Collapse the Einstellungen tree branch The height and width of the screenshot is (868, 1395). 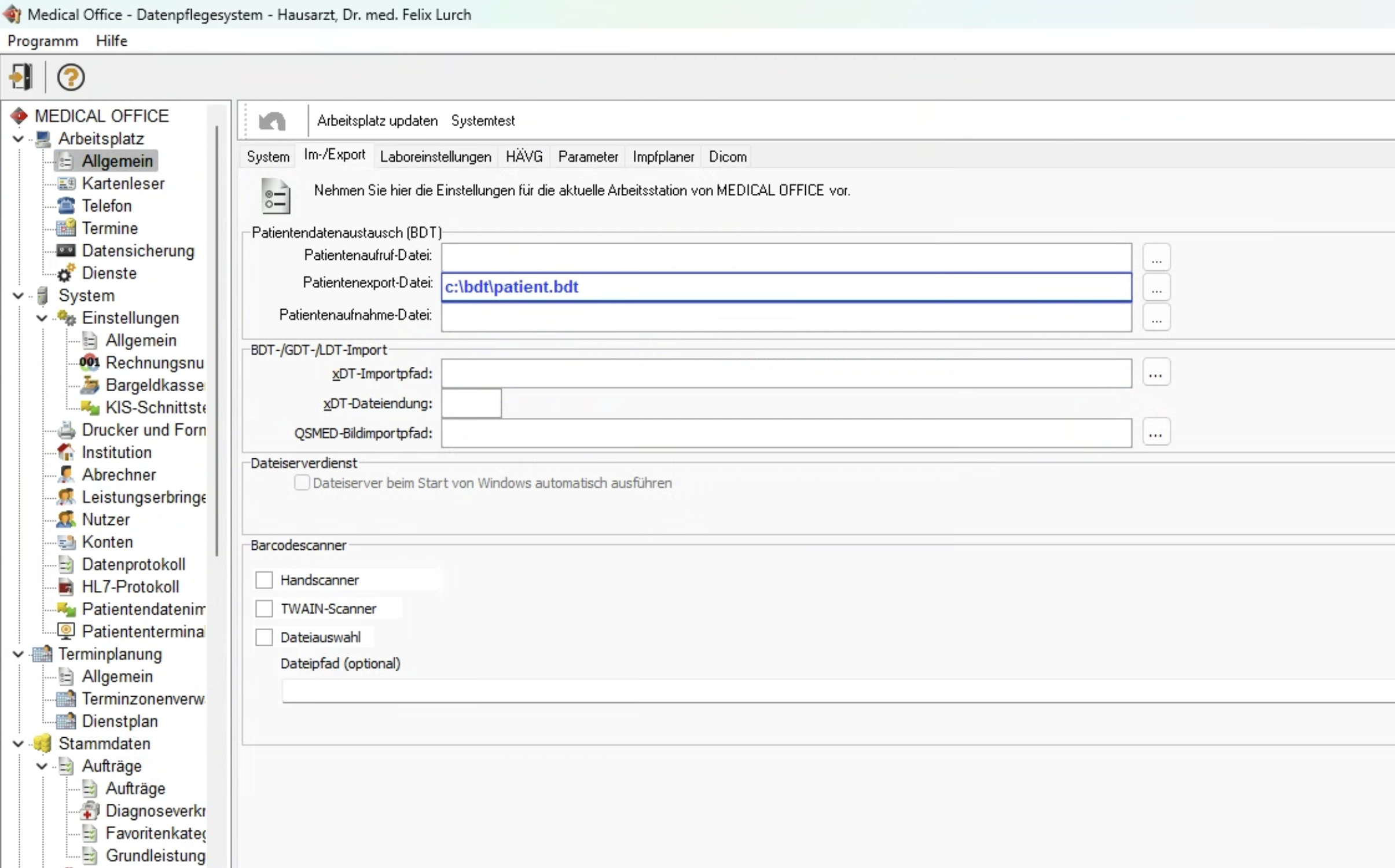tap(42, 318)
